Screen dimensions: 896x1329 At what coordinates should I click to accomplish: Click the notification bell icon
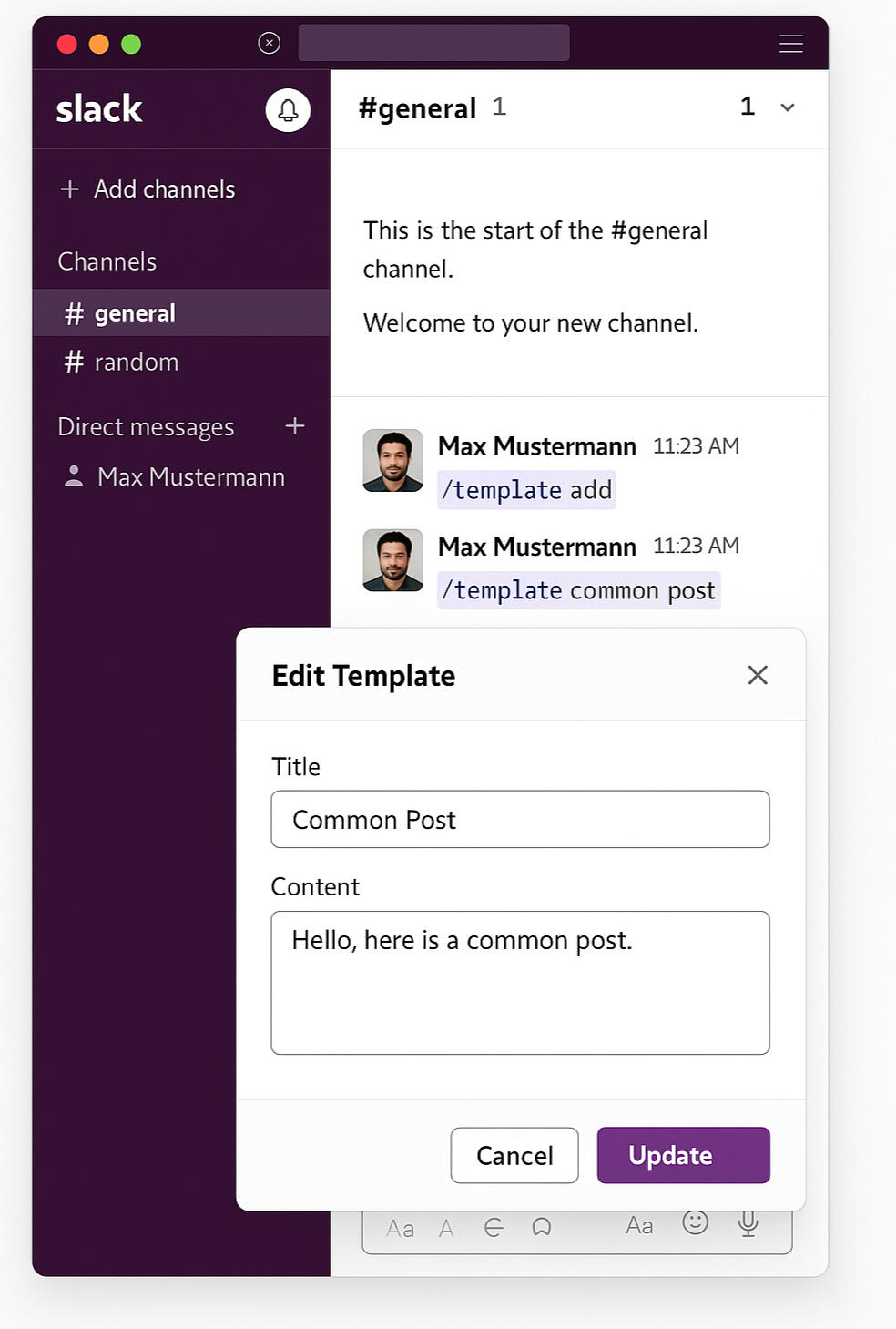coord(288,110)
